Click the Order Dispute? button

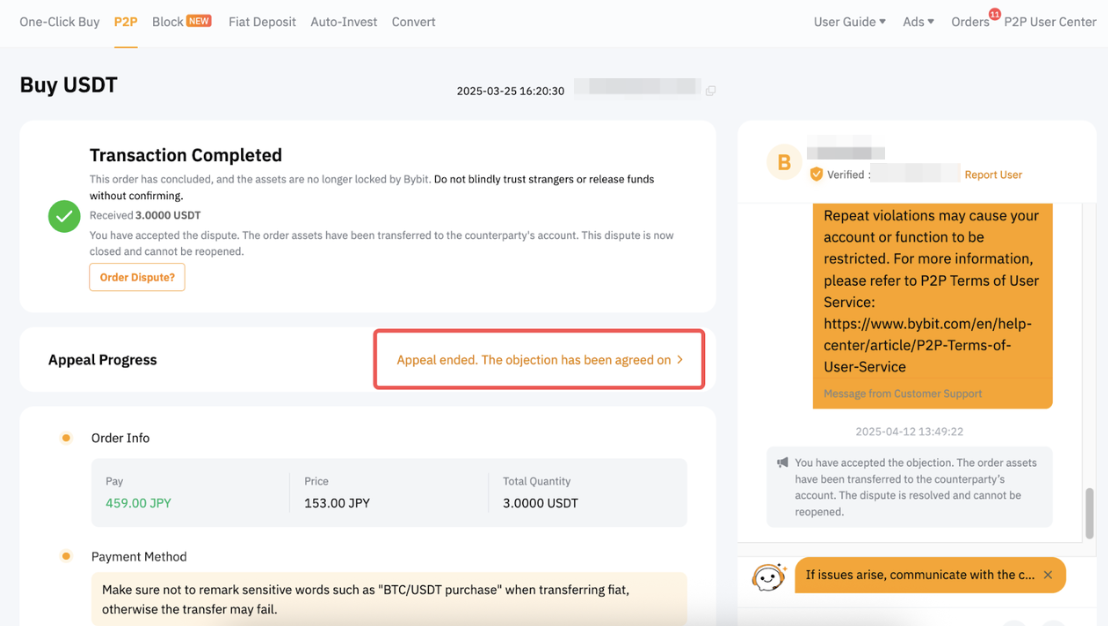tap(137, 277)
